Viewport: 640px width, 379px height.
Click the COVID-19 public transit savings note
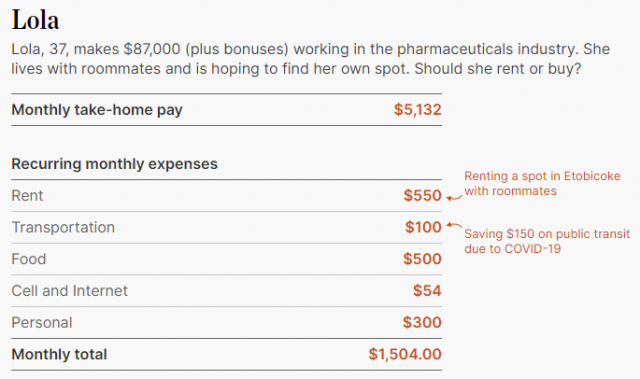pos(547,241)
